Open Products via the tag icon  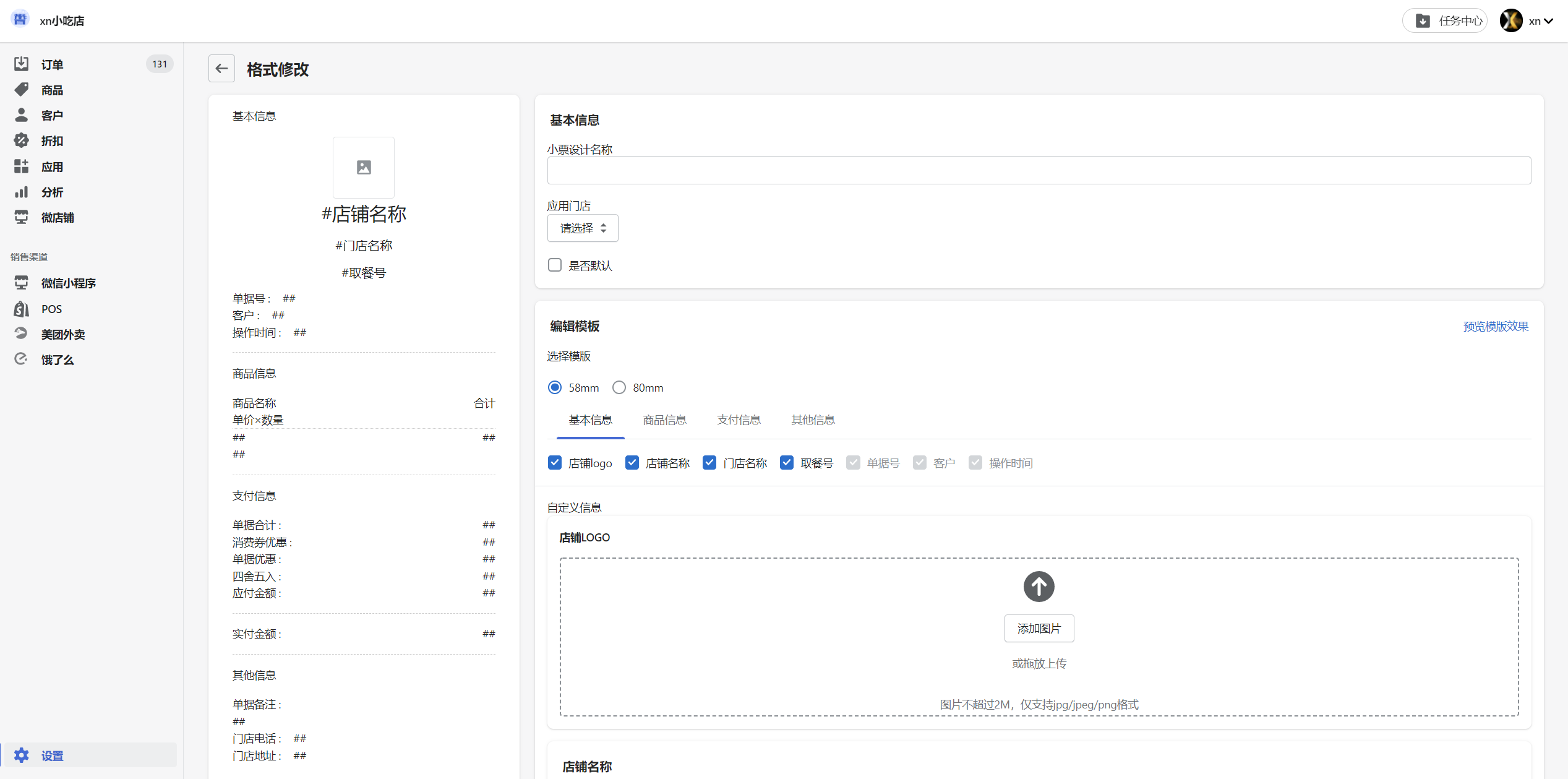tap(21, 90)
